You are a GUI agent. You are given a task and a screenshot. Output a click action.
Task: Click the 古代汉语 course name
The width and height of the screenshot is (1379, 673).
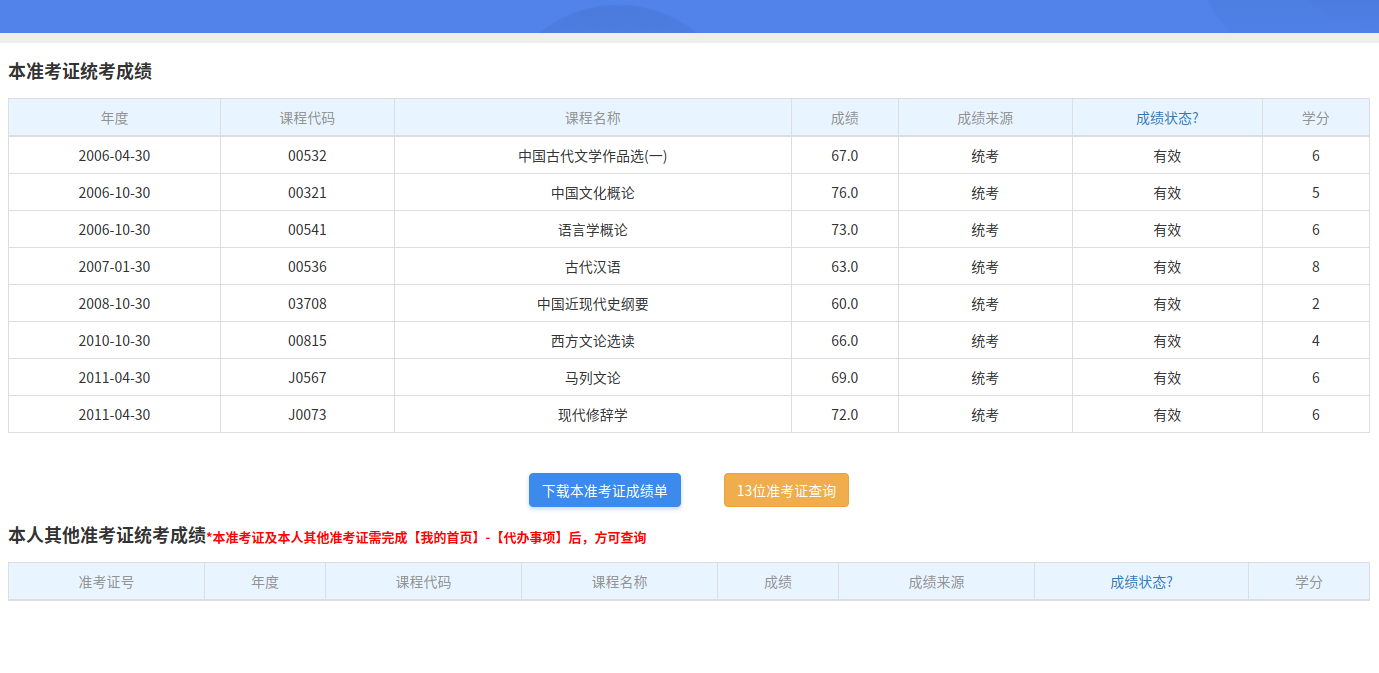point(592,267)
